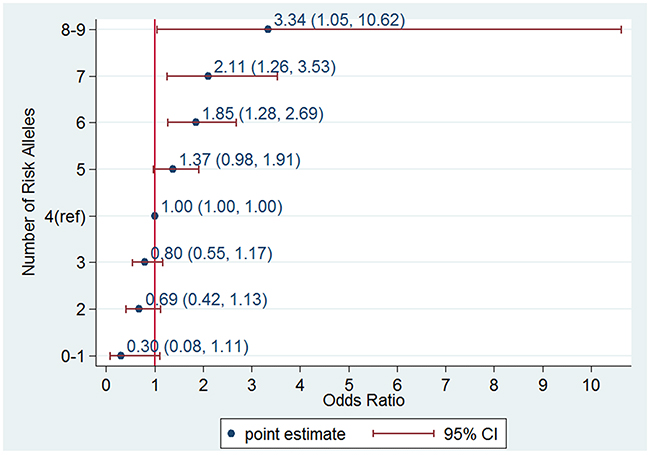Select the point estimate marker in row 7
Screen dimensions: 650x455
point(208,76)
